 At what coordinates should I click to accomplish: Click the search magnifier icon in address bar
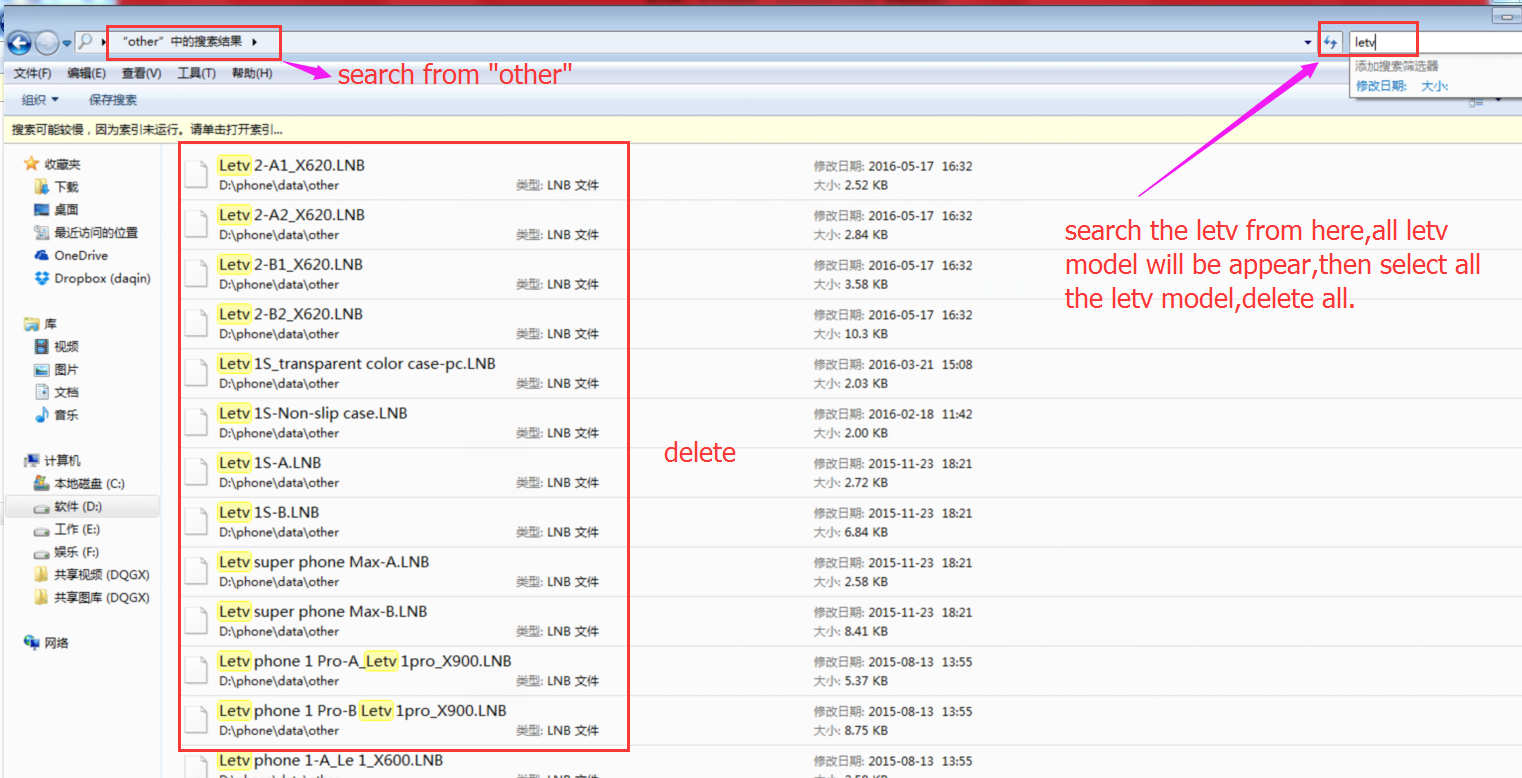tap(86, 42)
